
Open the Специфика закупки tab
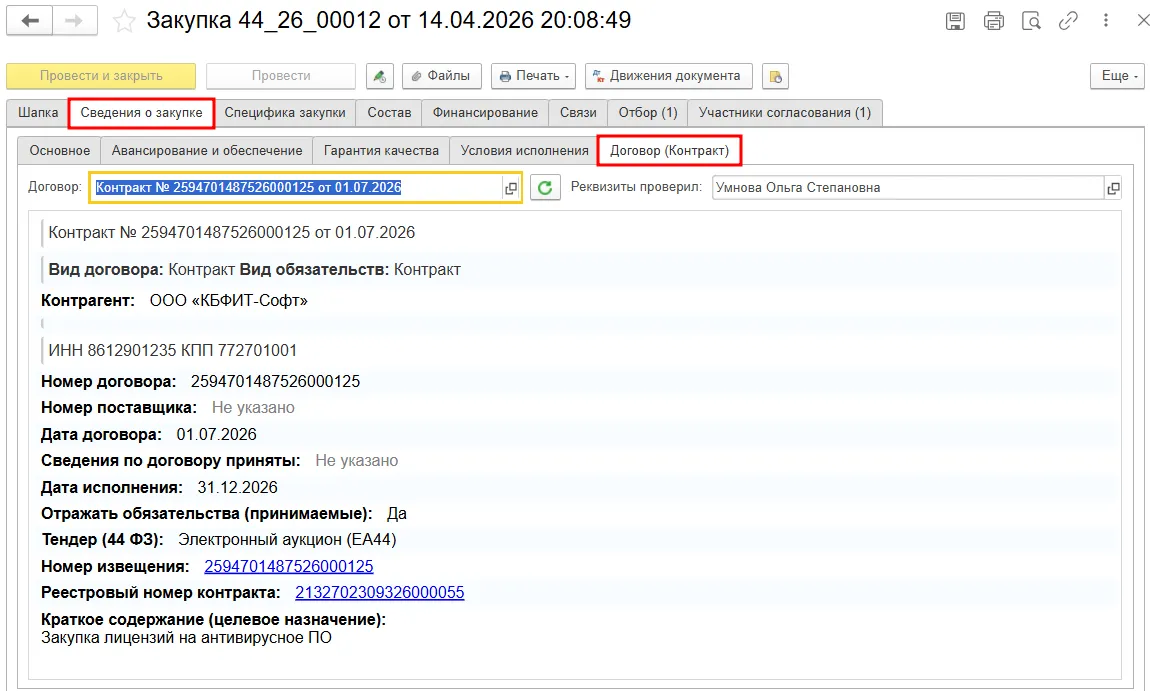tap(285, 113)
